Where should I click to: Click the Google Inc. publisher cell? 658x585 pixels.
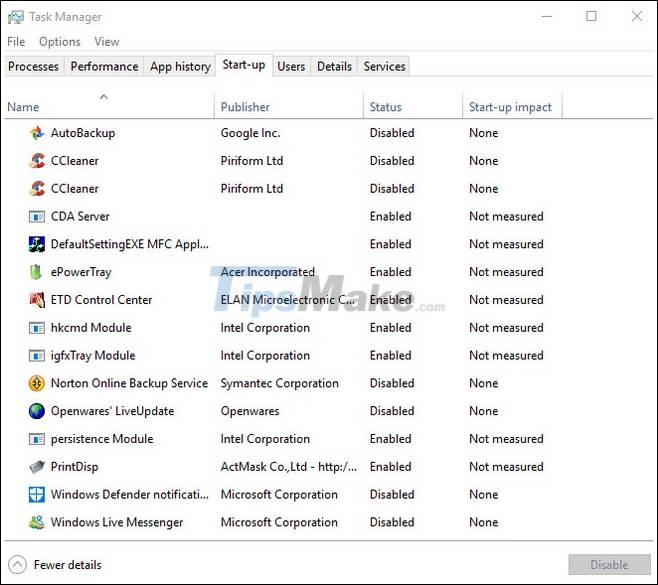click(251, 133)
